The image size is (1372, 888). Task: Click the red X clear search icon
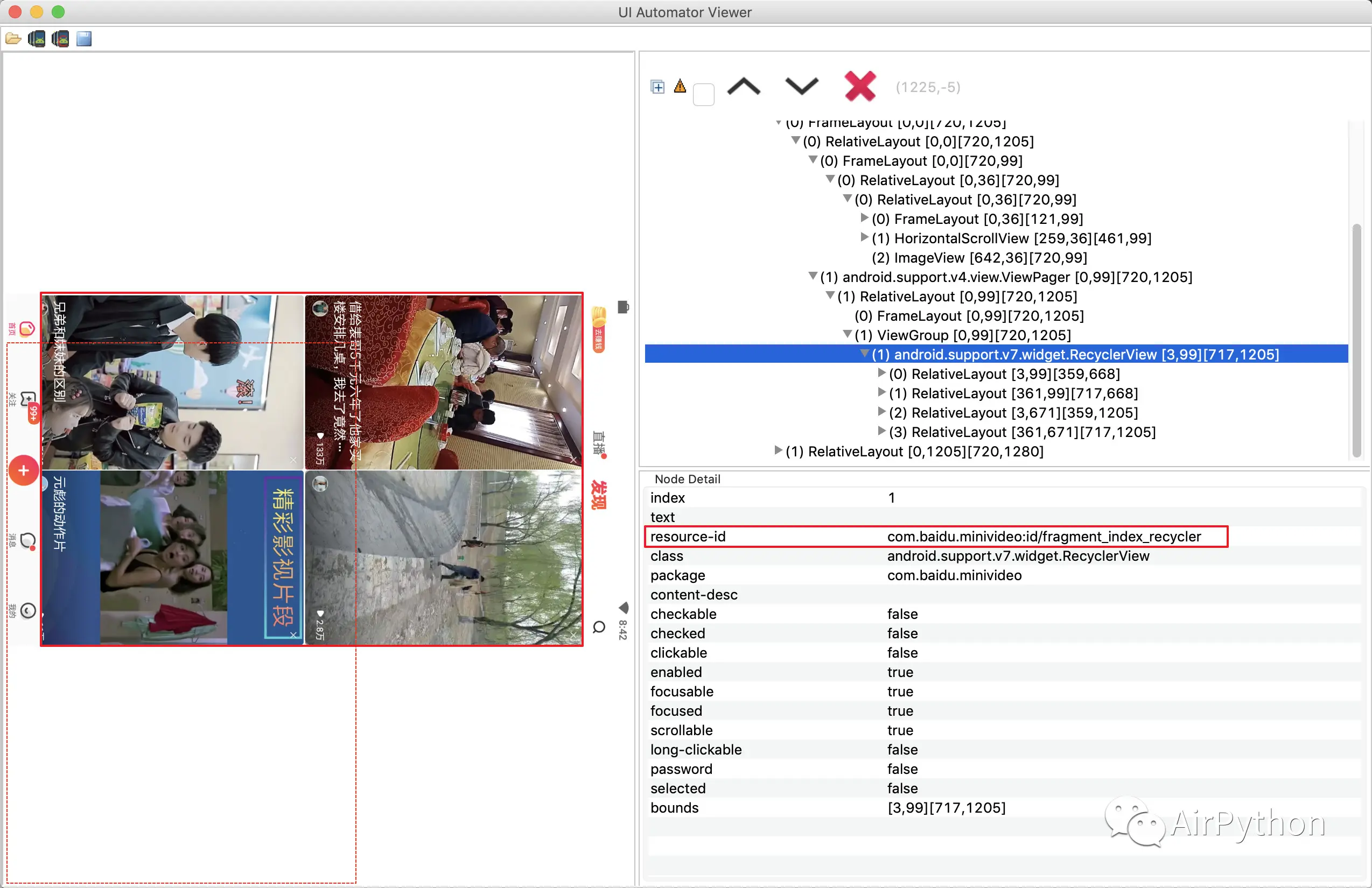[x=859, y=87]
